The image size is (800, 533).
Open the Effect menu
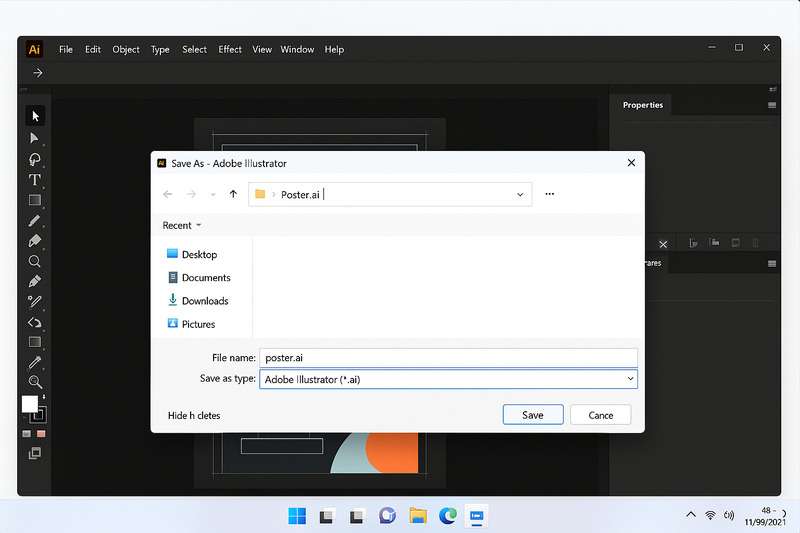(x=230, y=49)
